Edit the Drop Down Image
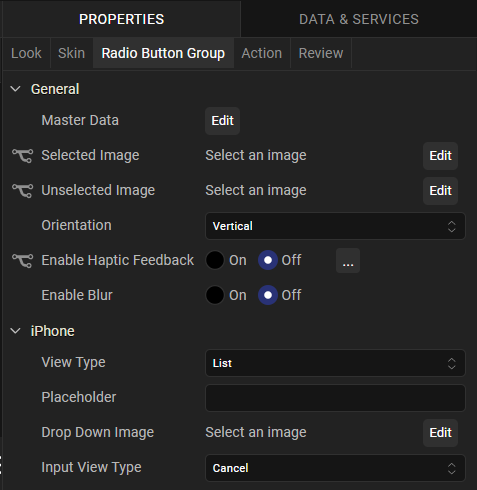 [440, 433]
